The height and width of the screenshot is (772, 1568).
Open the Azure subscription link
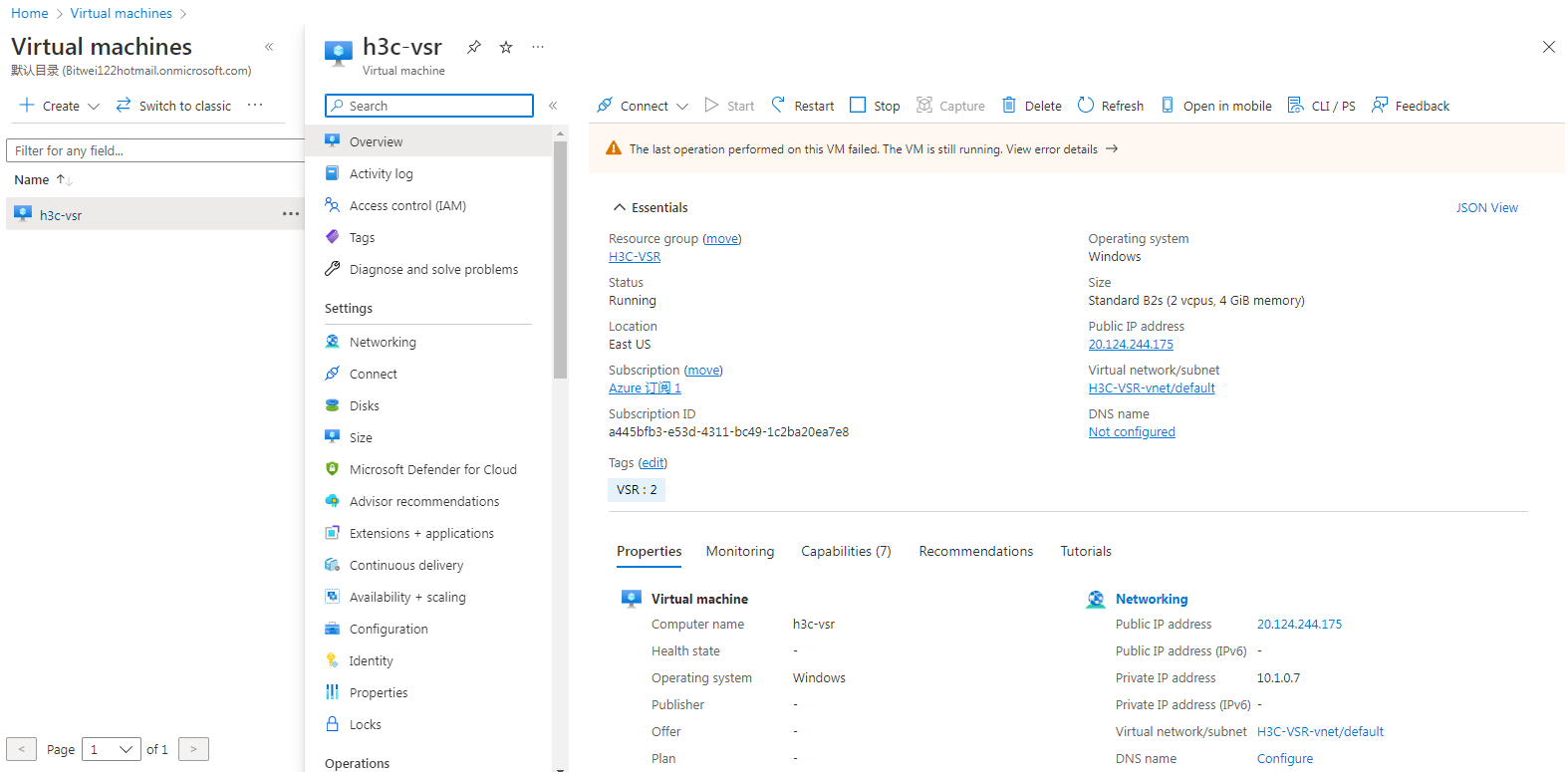pos(645,387)
